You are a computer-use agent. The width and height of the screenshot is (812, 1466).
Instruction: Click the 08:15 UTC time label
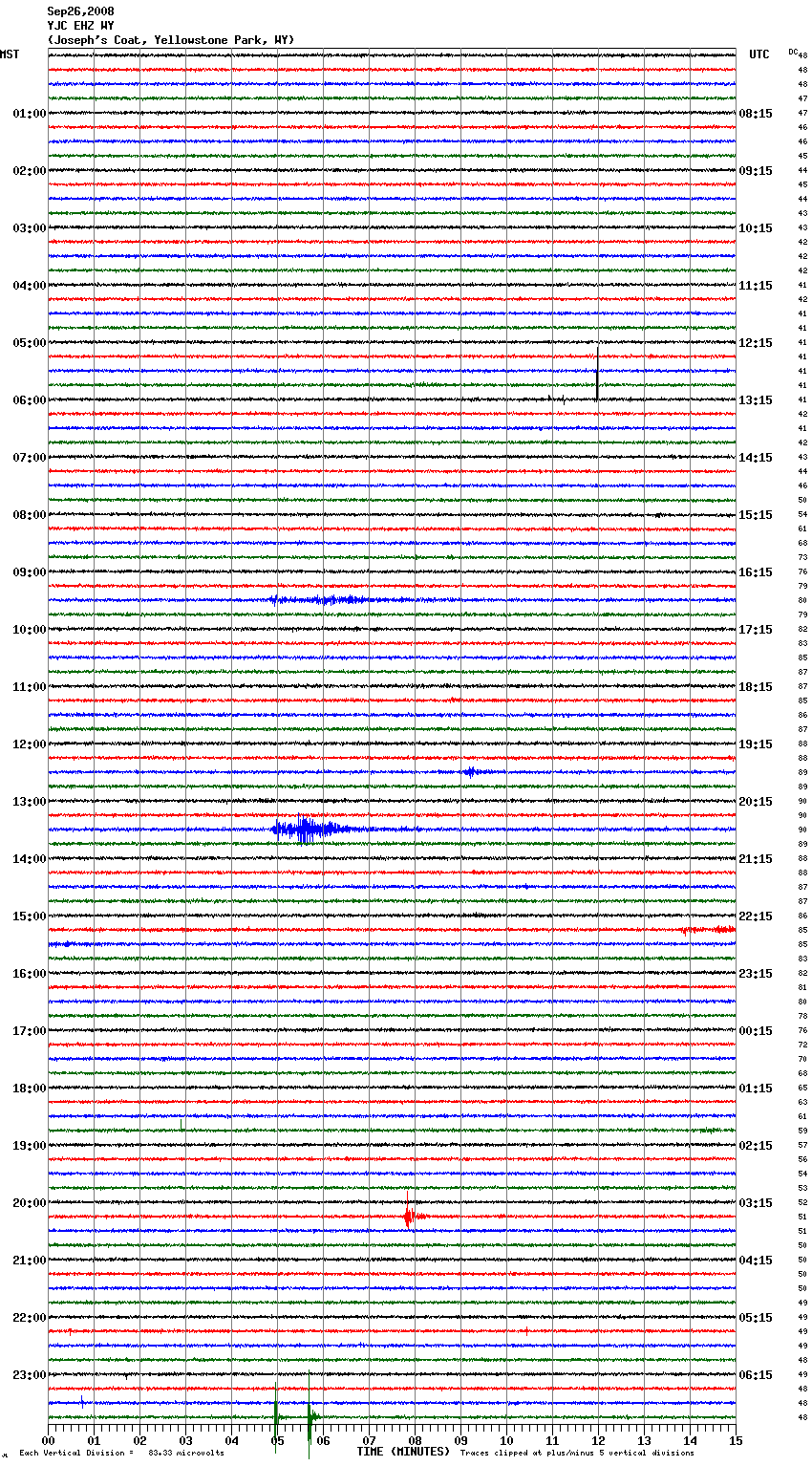click(x=756, y=114)
